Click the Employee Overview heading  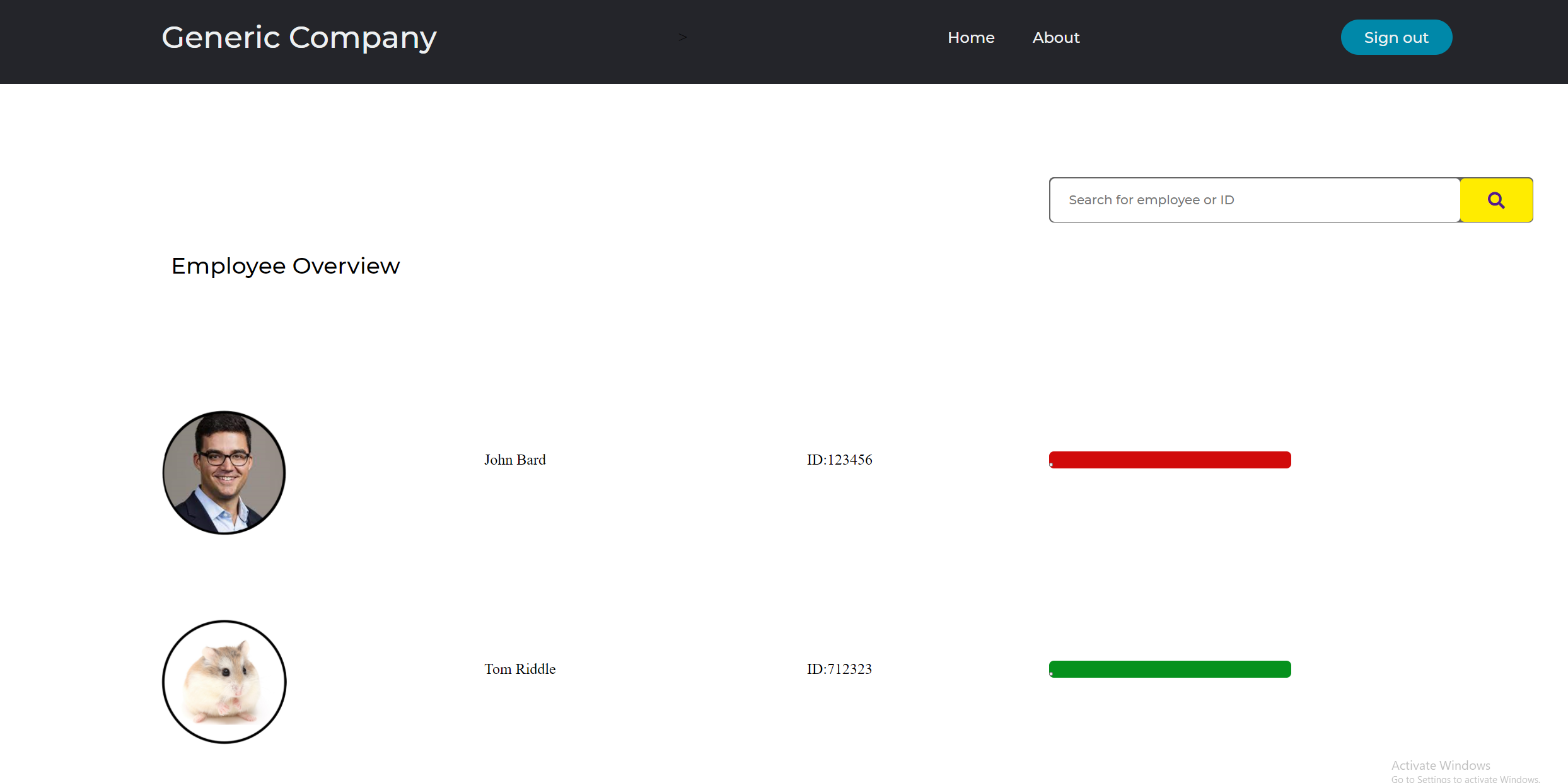coord(285,266)
